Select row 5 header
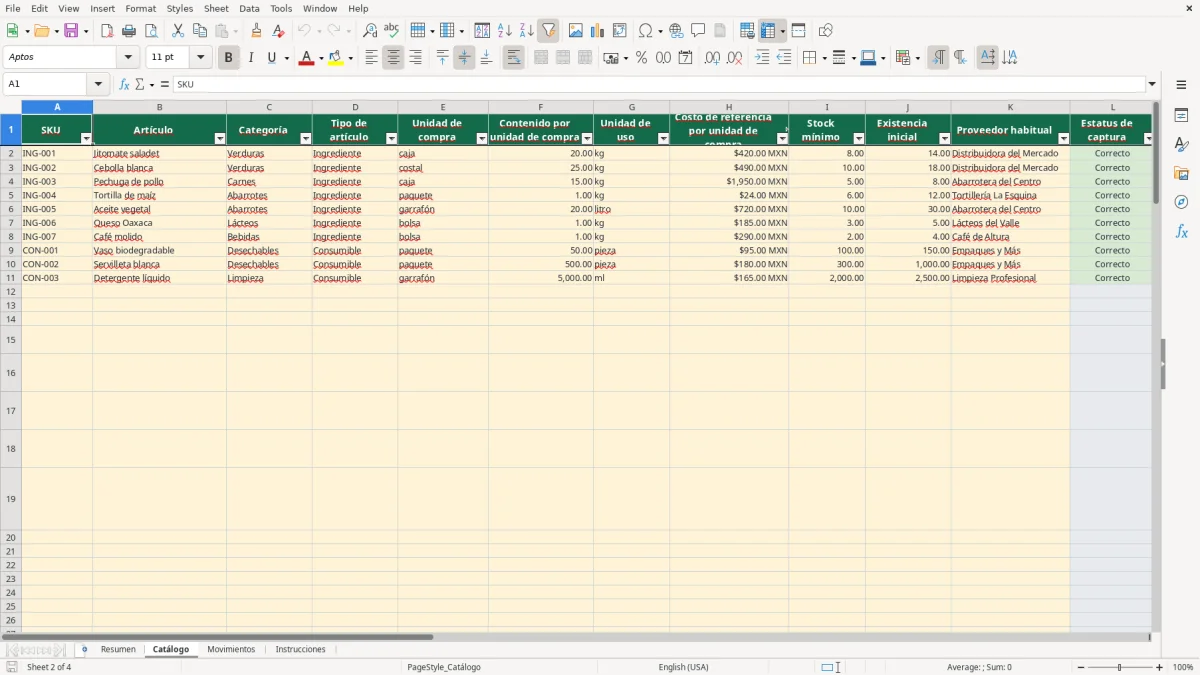Viewport: 1200px width, 675px height. point(10,195)
